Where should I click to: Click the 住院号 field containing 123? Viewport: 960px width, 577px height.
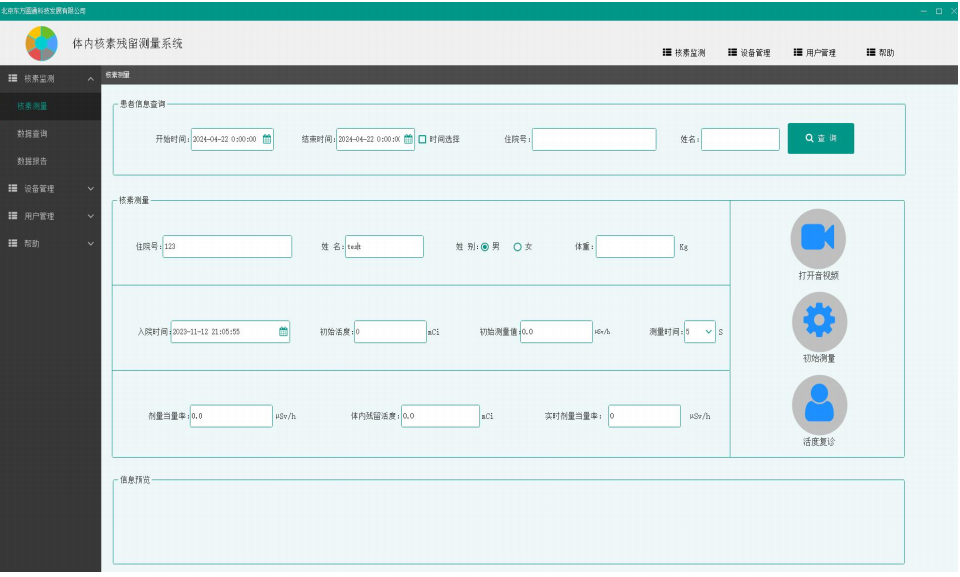point(227,246)
